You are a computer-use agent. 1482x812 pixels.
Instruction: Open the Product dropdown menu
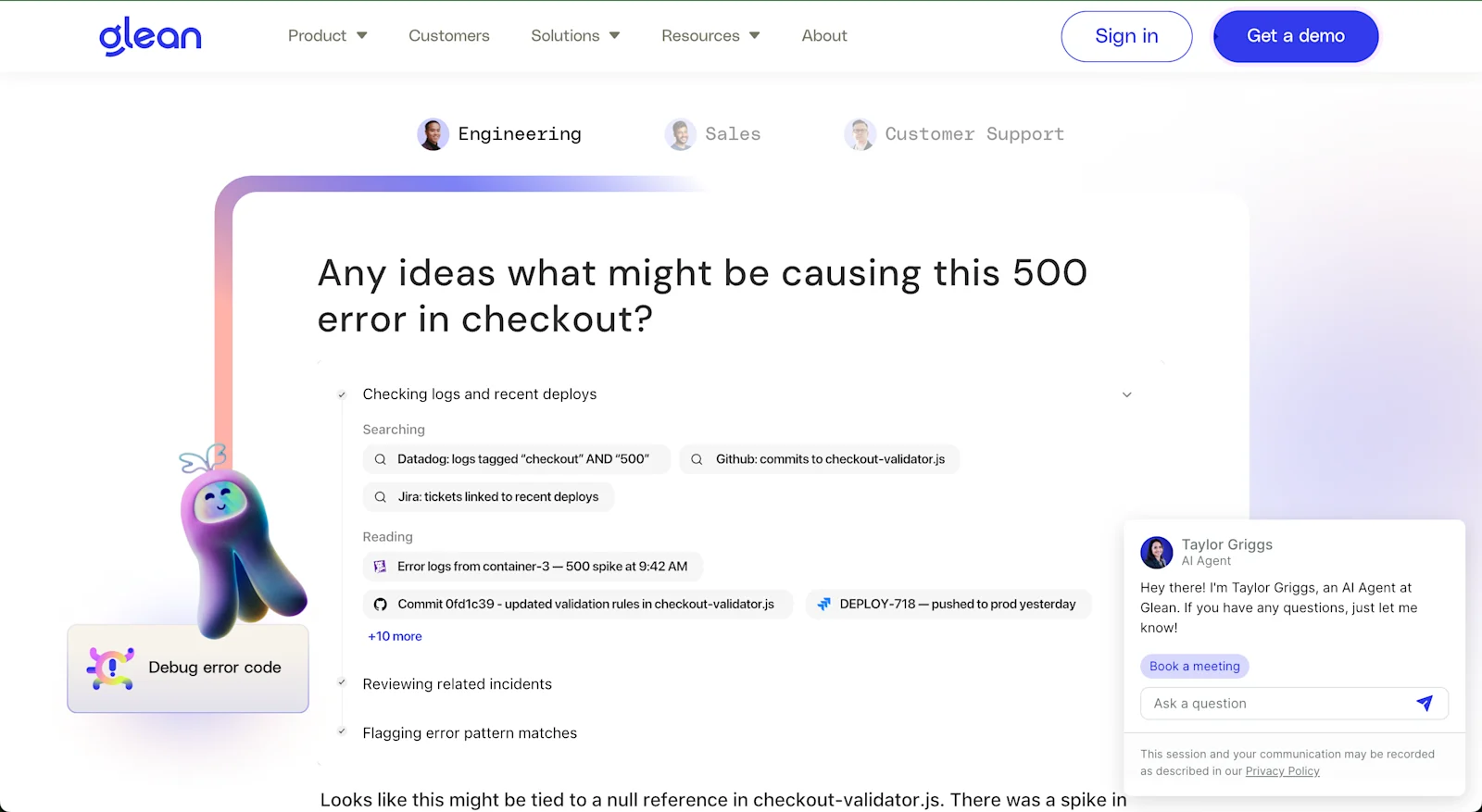(x=328, y=36)
